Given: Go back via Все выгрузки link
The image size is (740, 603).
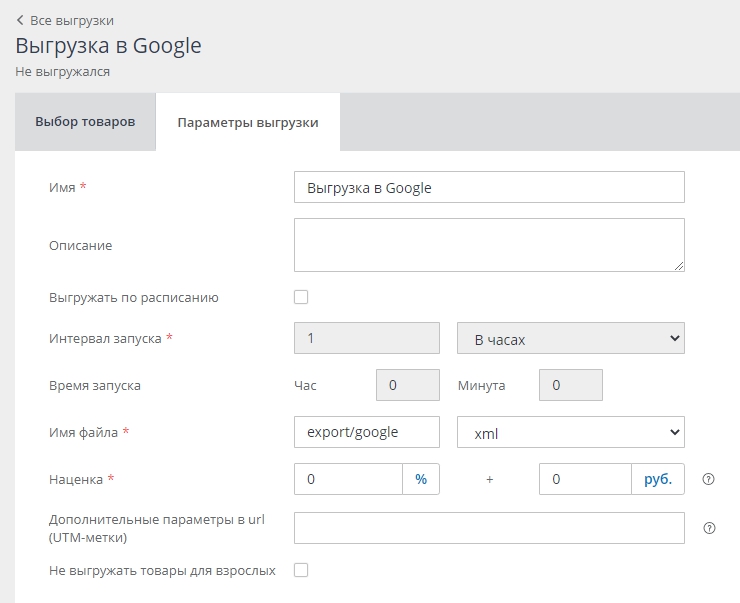Looking at the screenshot, I should 72,20.
